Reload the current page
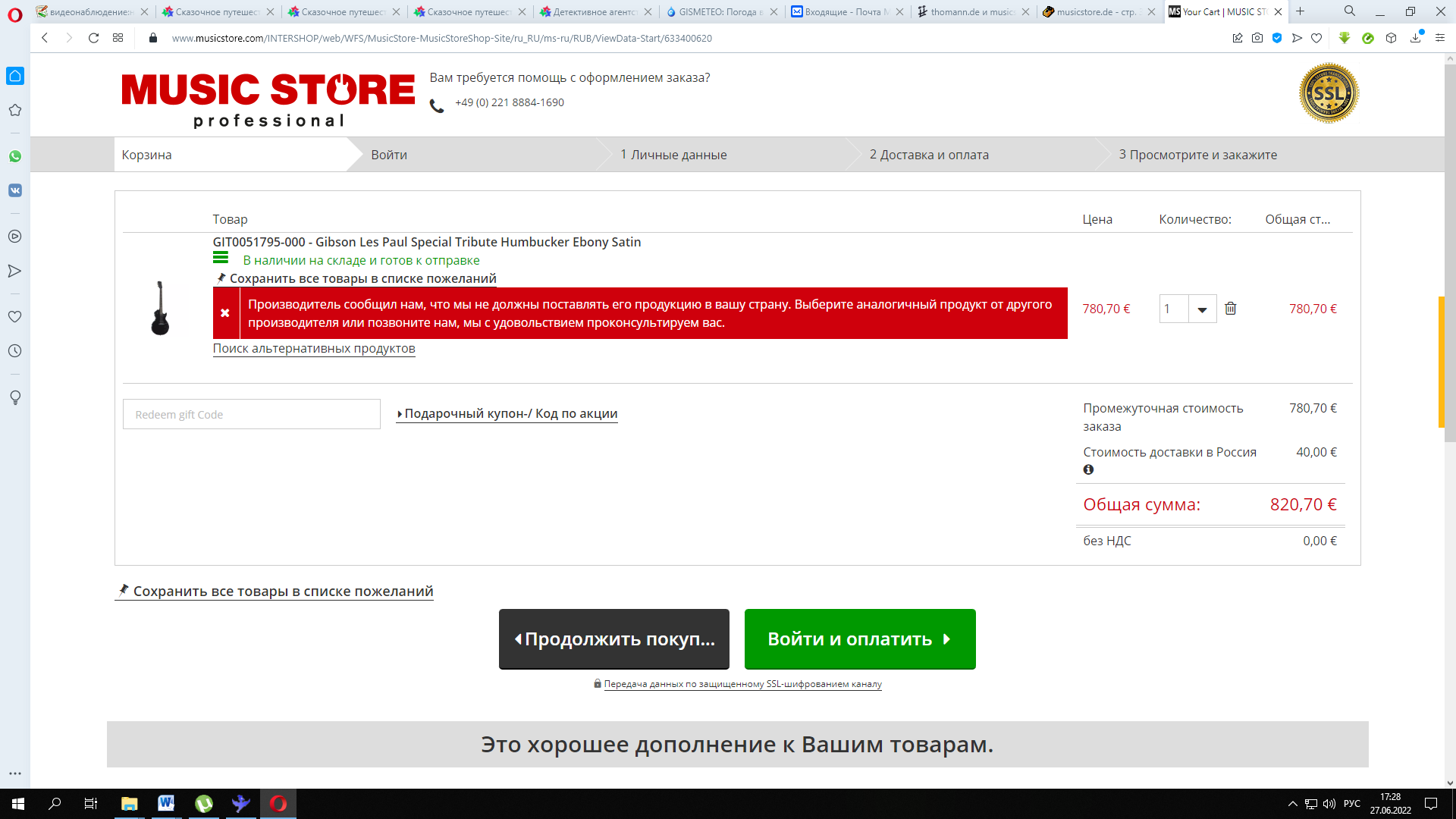The image size is (1456, 819). pos(93,38)
